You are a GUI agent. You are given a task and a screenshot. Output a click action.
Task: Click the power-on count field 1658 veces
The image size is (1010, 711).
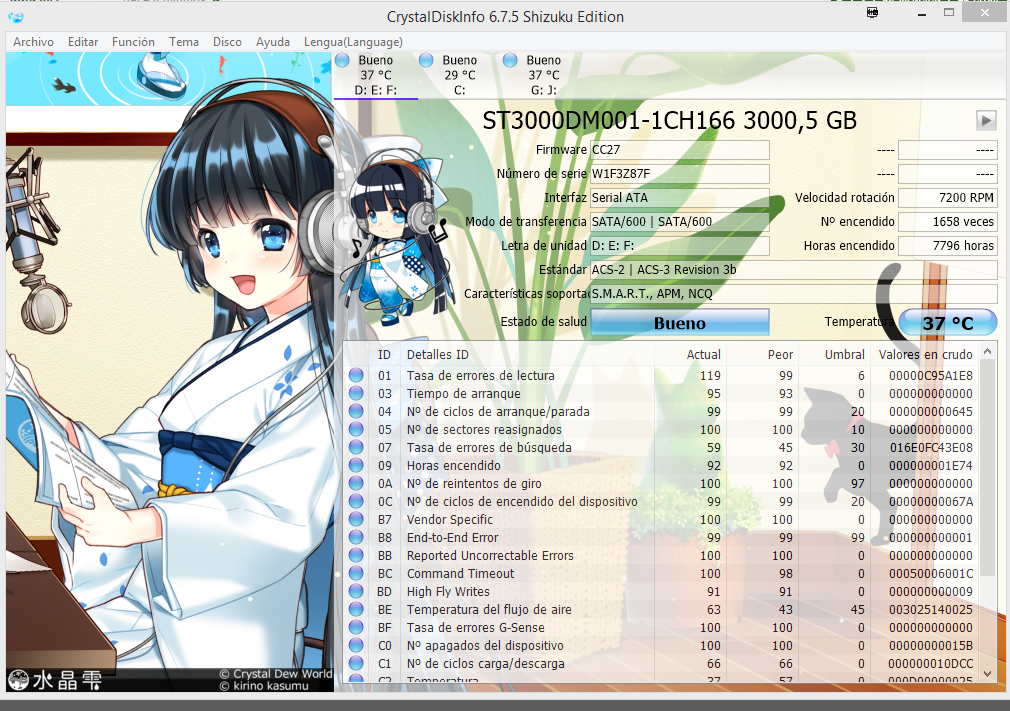point(948,222)
